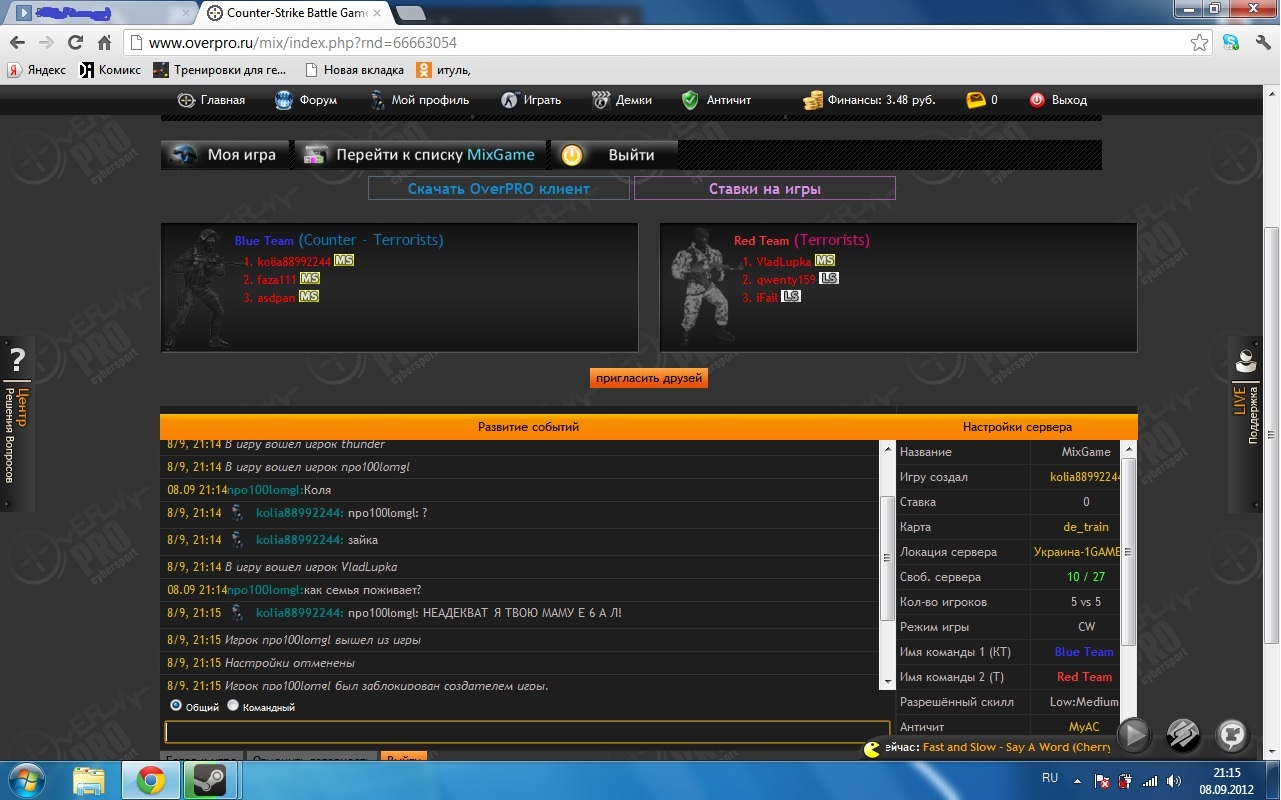Screen dimensions: 1281x800
Task: Go to the browser home page icon
Action: click(x=105, y=43)
